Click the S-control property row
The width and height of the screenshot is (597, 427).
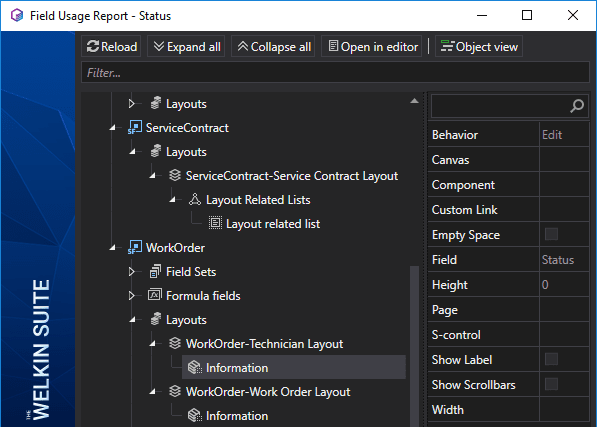(509, 335)
